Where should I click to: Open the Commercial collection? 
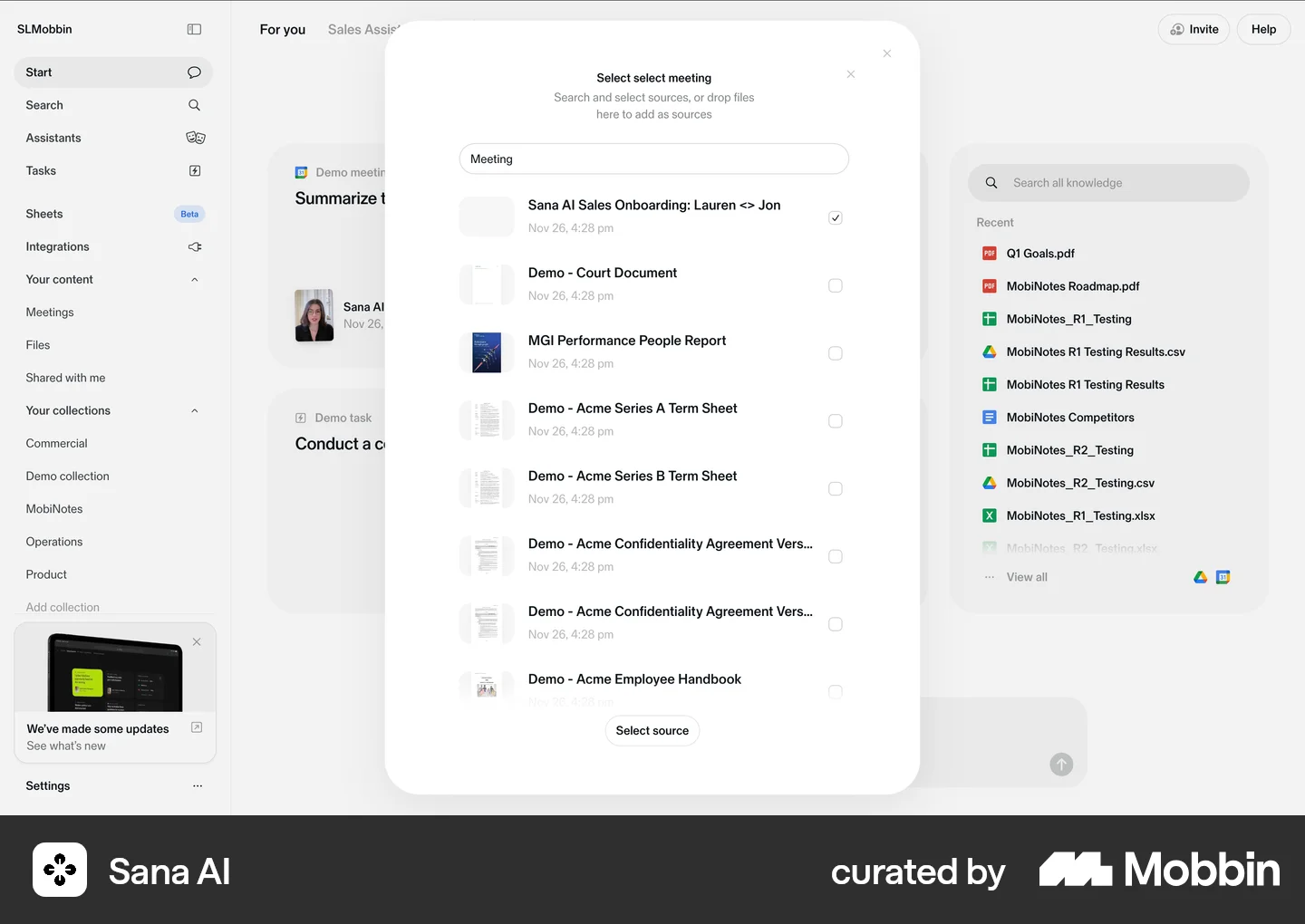(x=57, y=444)
